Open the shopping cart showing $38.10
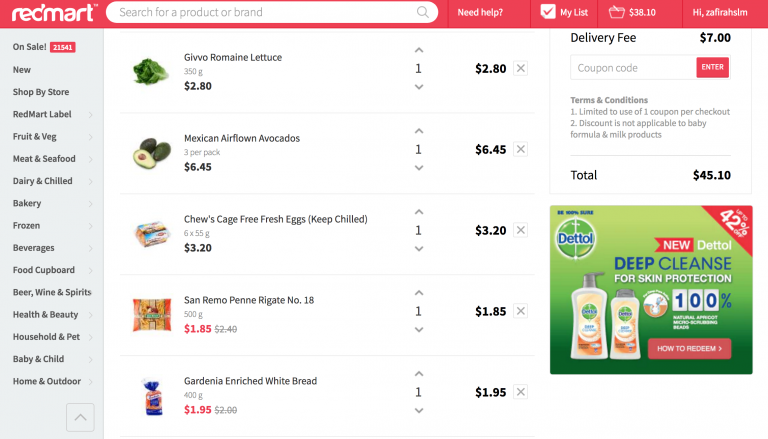The height and width of the screenshot is (439, 768). 632,13
